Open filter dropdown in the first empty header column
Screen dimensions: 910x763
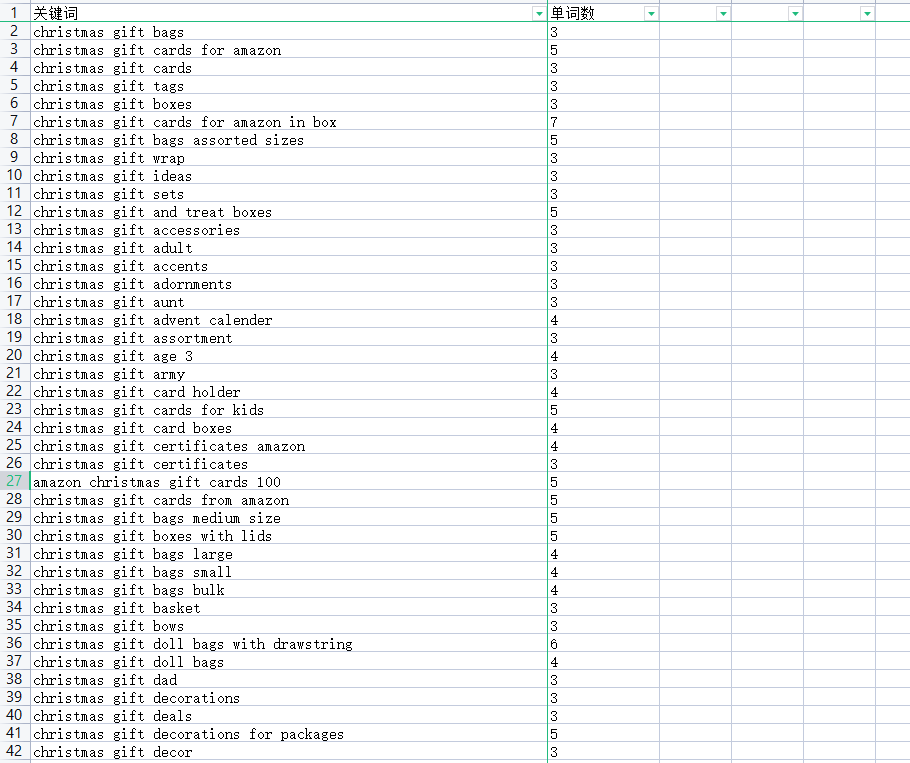[x=723, y=13]
